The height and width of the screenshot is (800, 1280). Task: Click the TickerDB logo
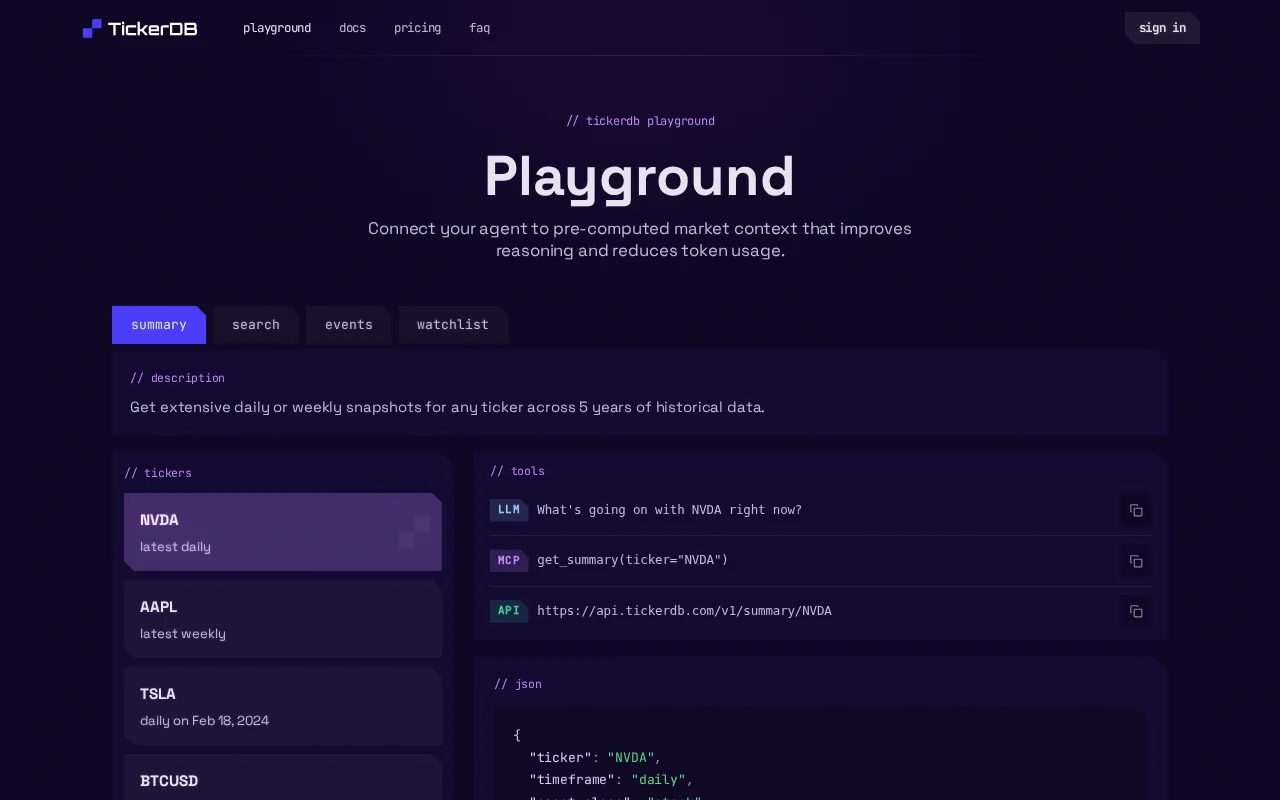click(x=140, y=28)
